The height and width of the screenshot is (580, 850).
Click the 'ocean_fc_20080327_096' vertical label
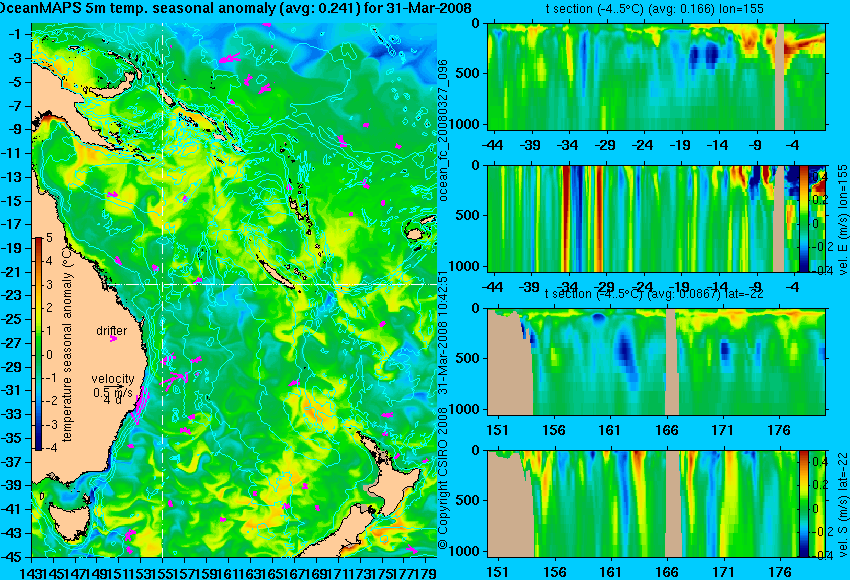[443, 131]
